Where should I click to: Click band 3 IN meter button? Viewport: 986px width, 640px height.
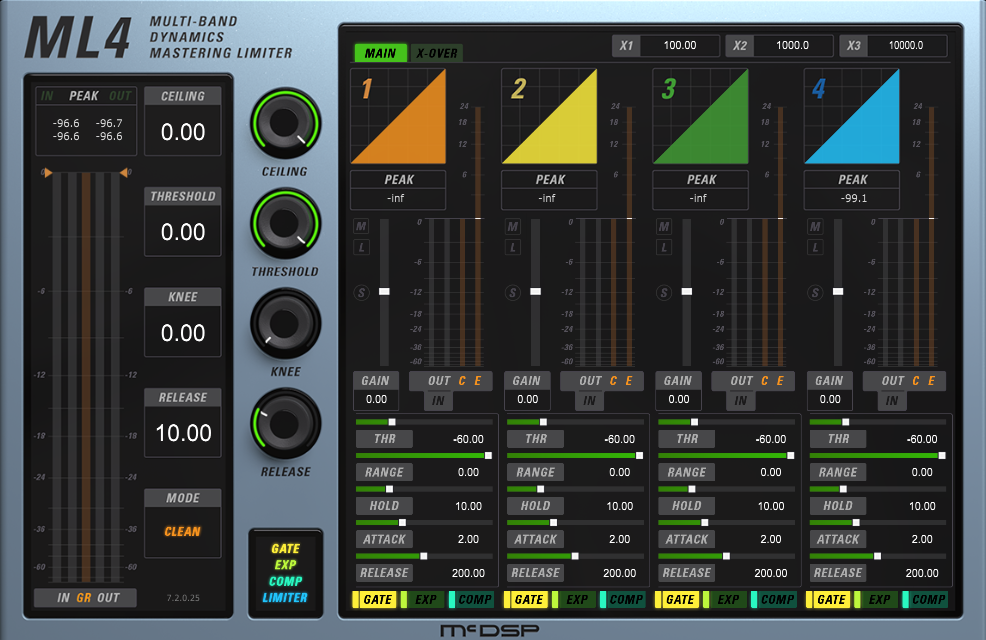pos(741,400)
